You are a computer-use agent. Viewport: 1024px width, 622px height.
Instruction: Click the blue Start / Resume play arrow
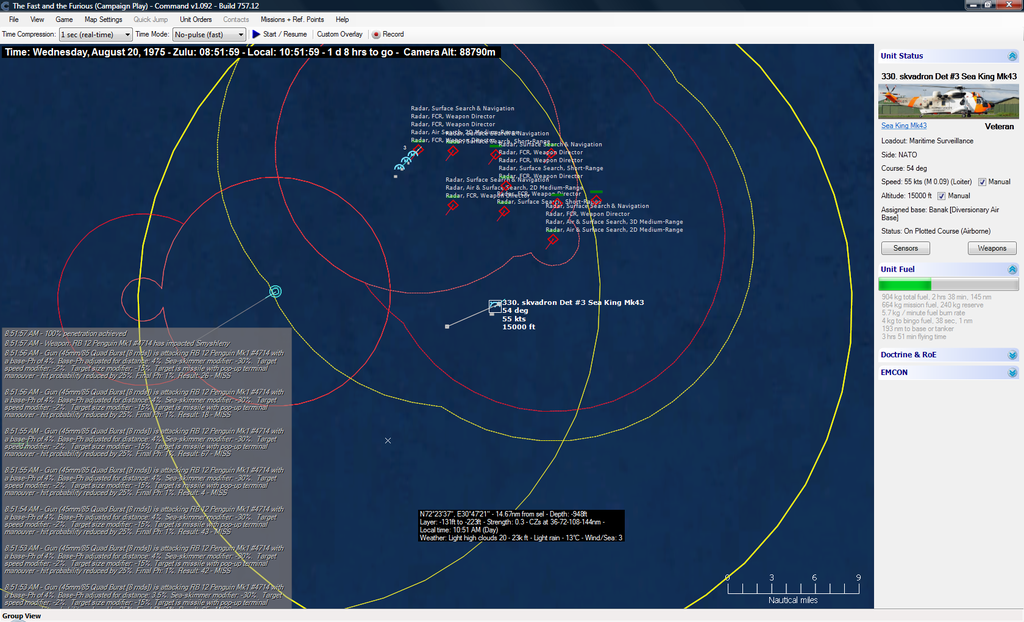(256, 34)
